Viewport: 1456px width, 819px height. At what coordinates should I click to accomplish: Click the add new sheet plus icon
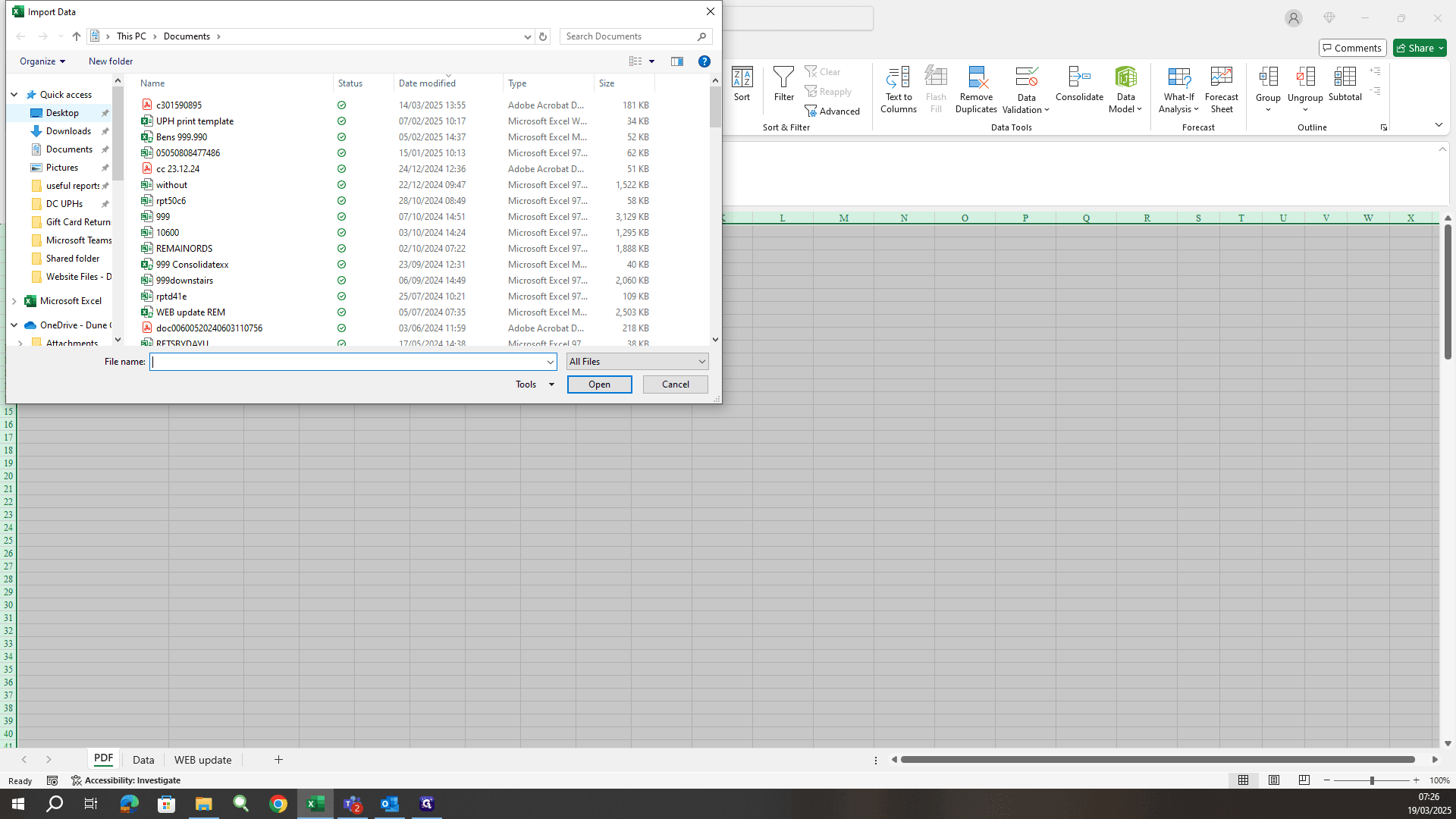tap(278, 760)
